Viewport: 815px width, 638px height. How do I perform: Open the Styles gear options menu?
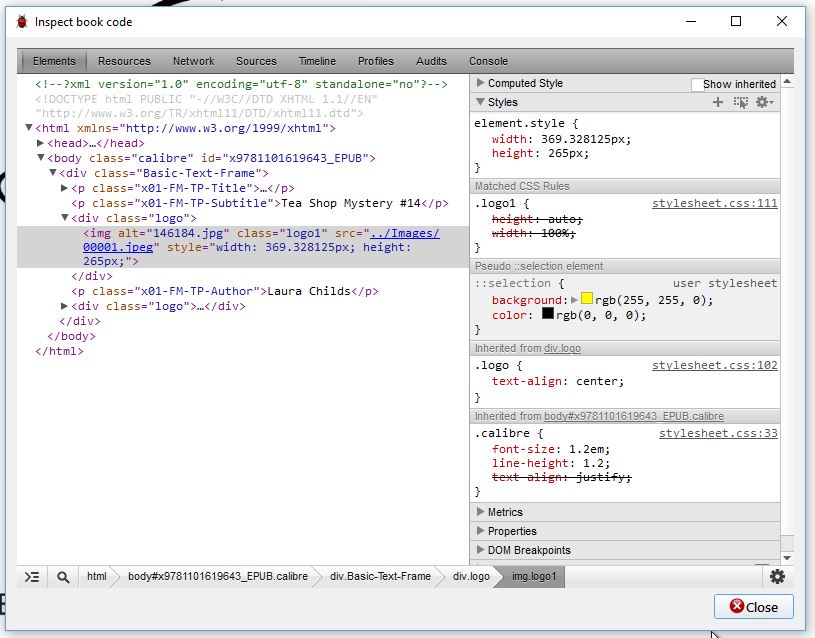tap(764, 103)
